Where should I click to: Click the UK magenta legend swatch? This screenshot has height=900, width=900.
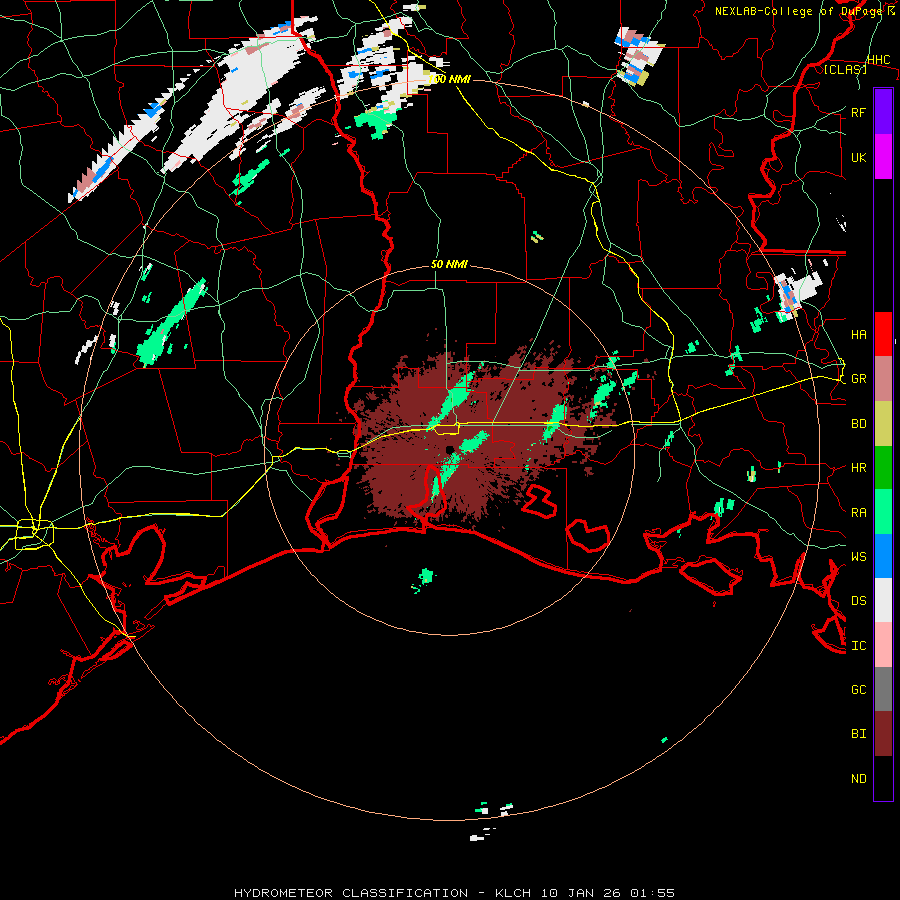883,157
